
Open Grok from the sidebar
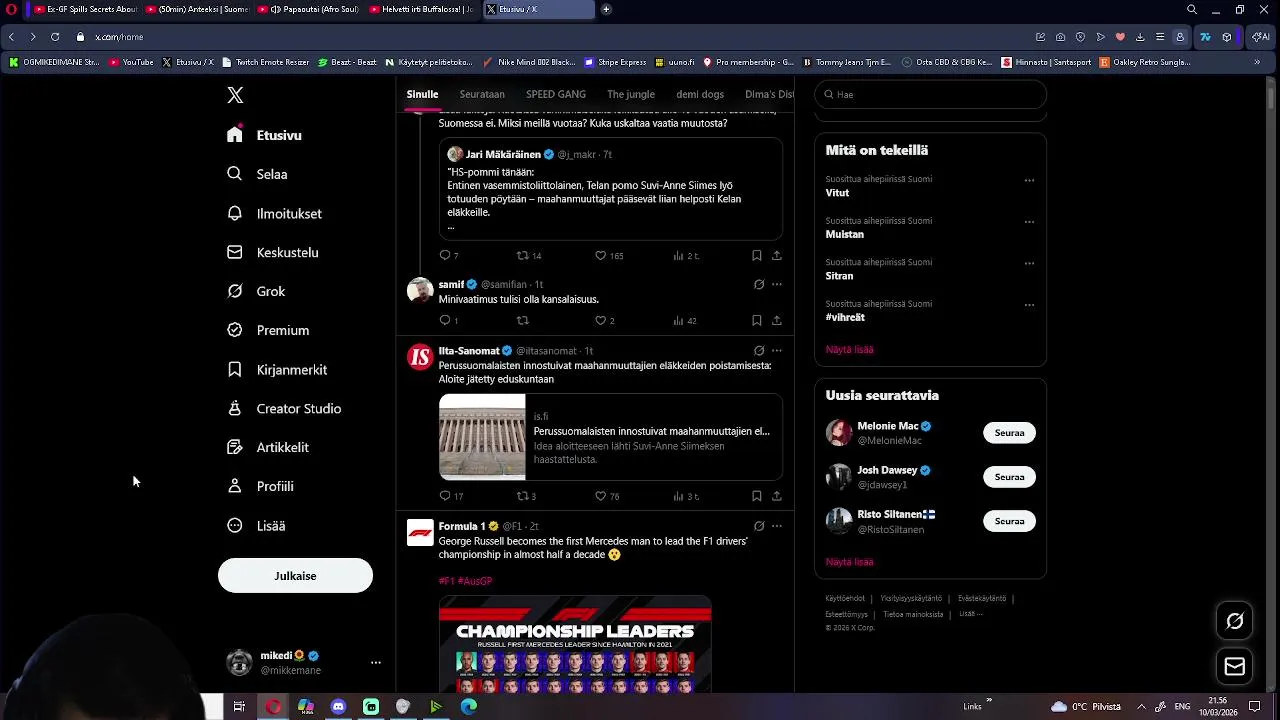click(x=256, y=291)
